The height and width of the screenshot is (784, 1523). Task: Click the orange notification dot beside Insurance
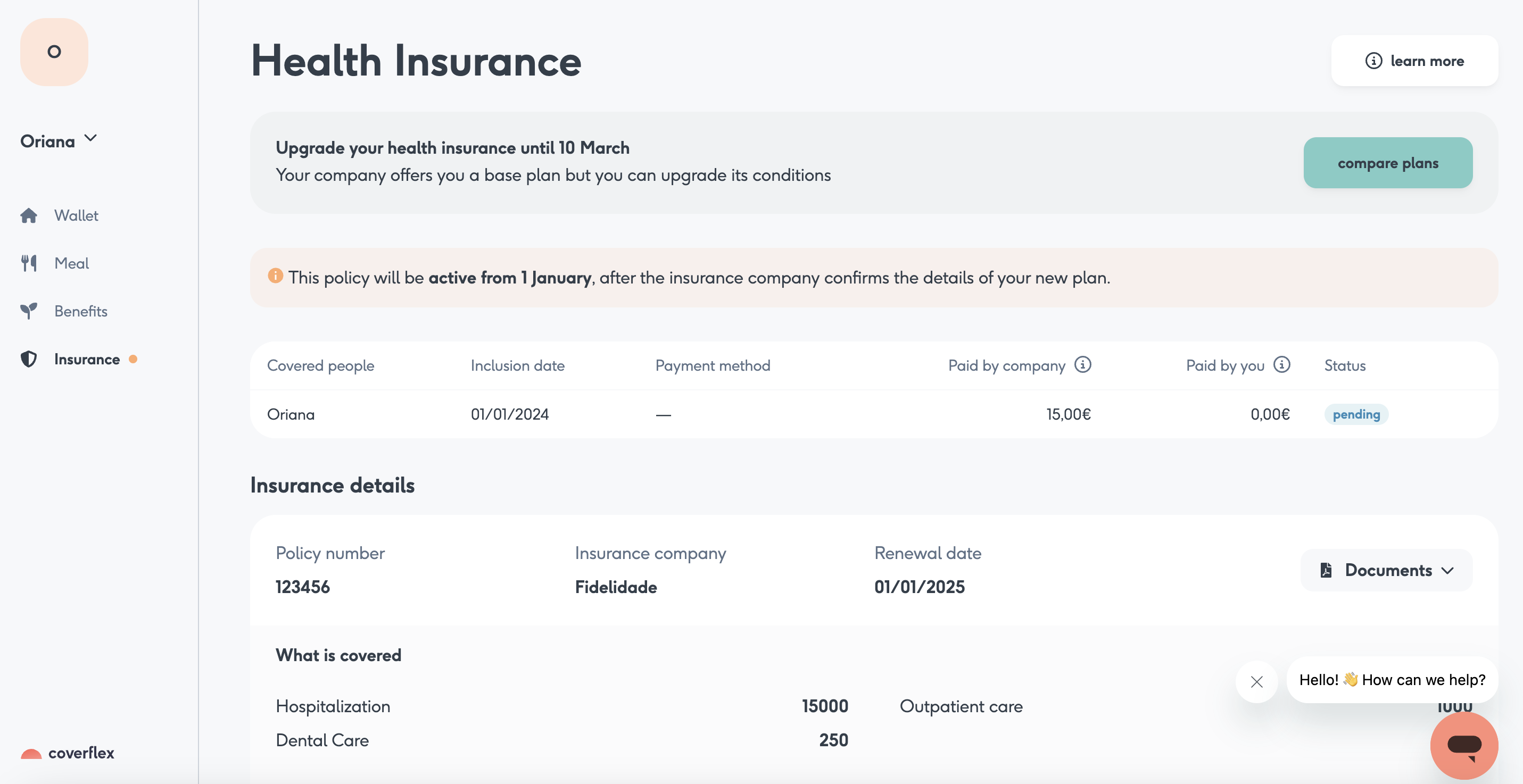(x=133, y=359)
